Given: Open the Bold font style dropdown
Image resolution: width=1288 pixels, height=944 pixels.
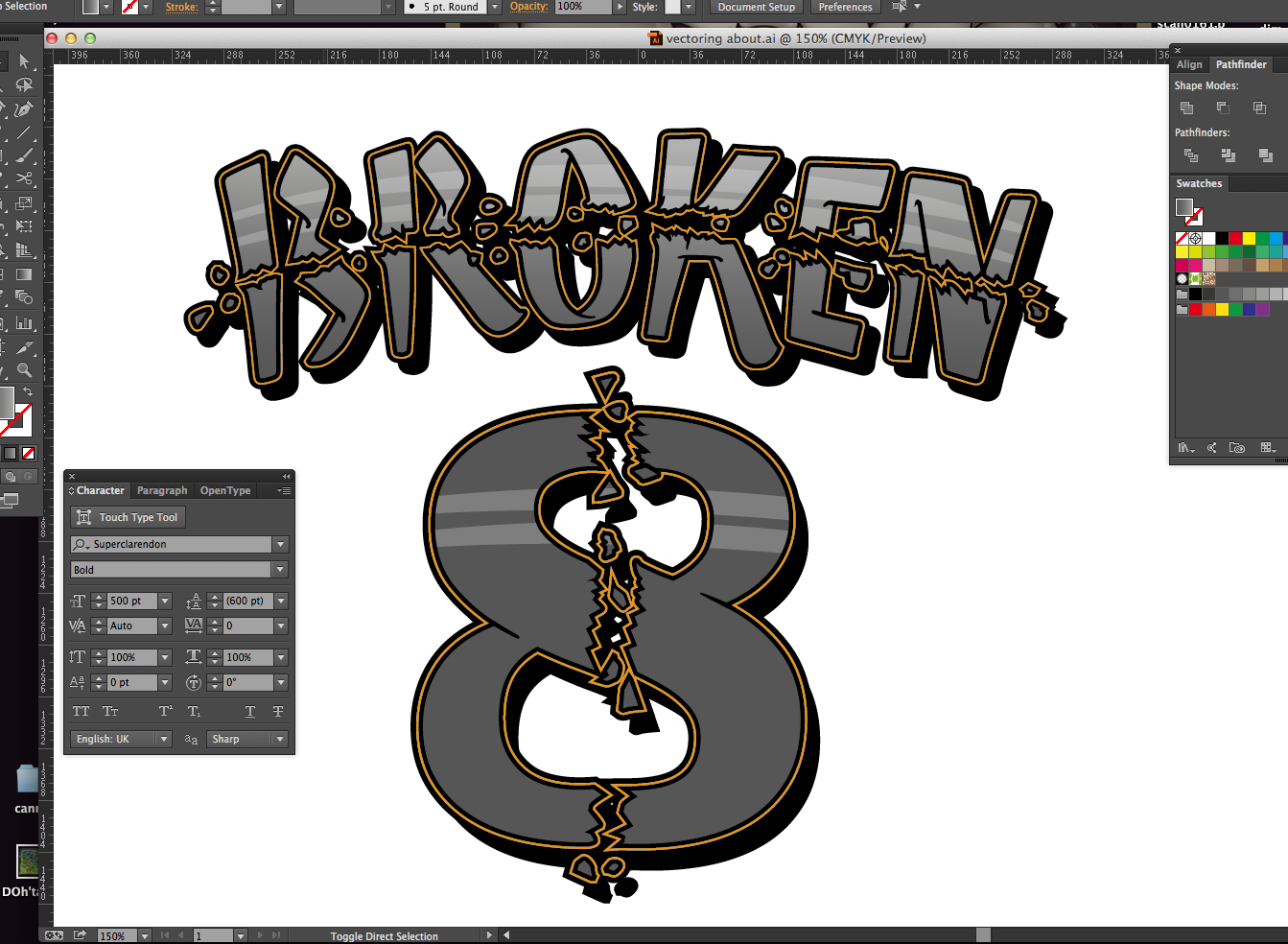Looking at the screenshot, I should [x=280, y=570].
